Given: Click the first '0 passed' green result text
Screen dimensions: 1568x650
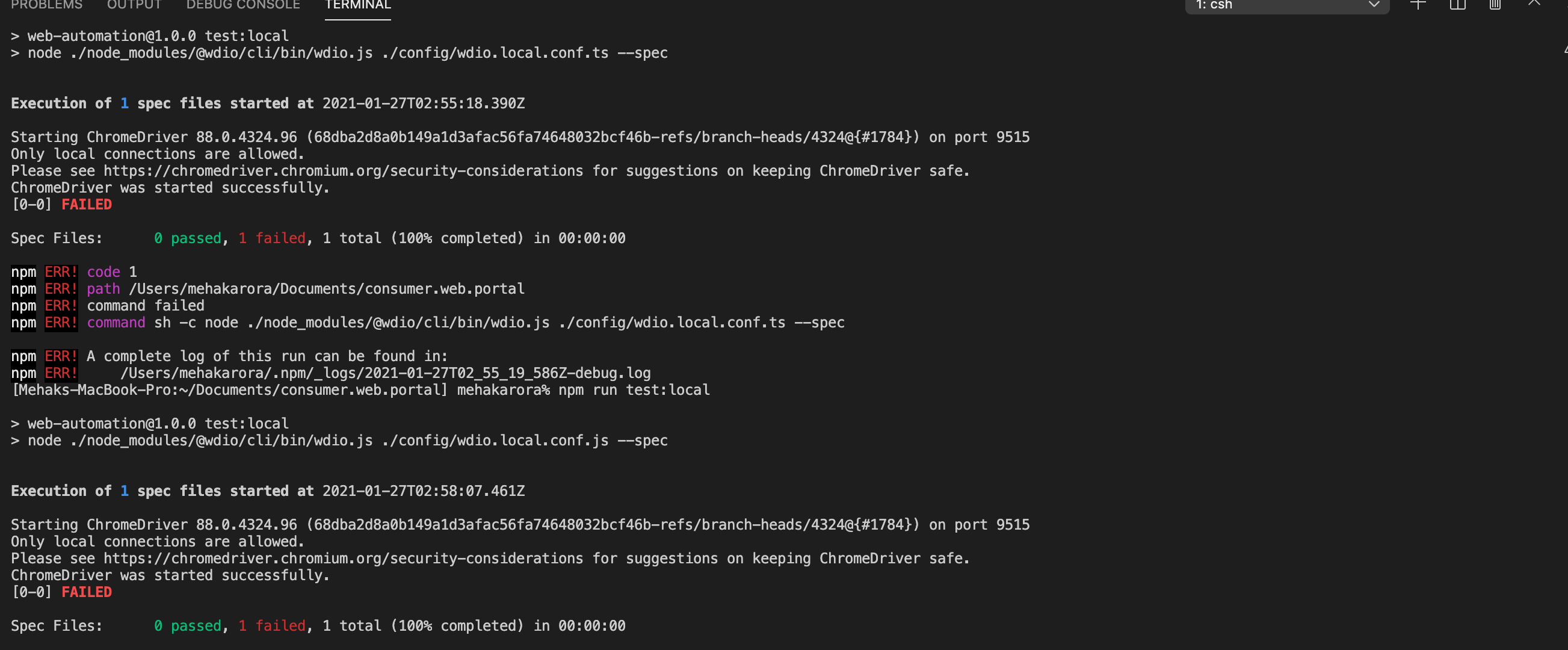Looking at the screenshot, I should pyautogui.click(x=188, y=238).
